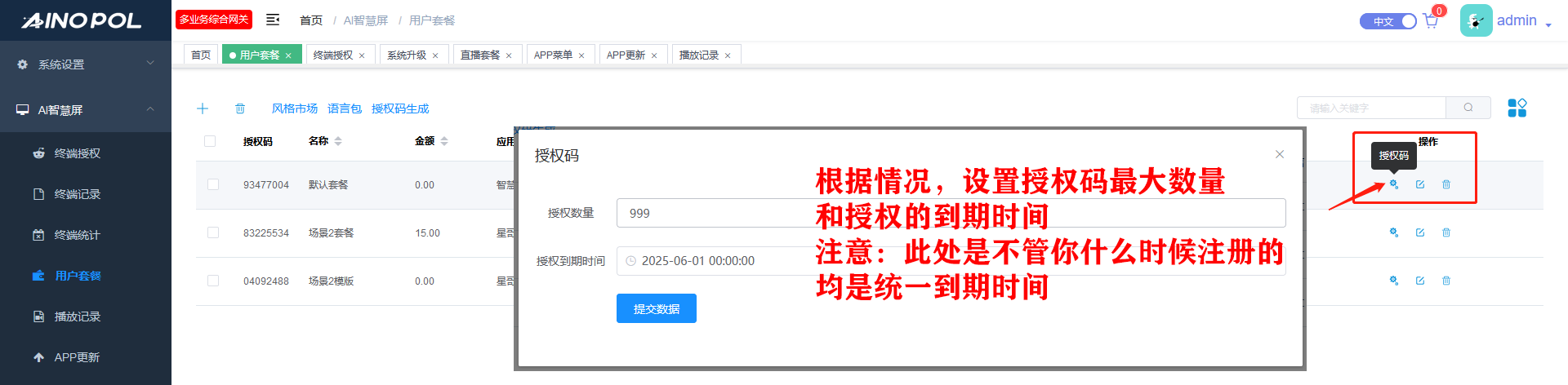Click the plus icon to add package

[203, 108]
